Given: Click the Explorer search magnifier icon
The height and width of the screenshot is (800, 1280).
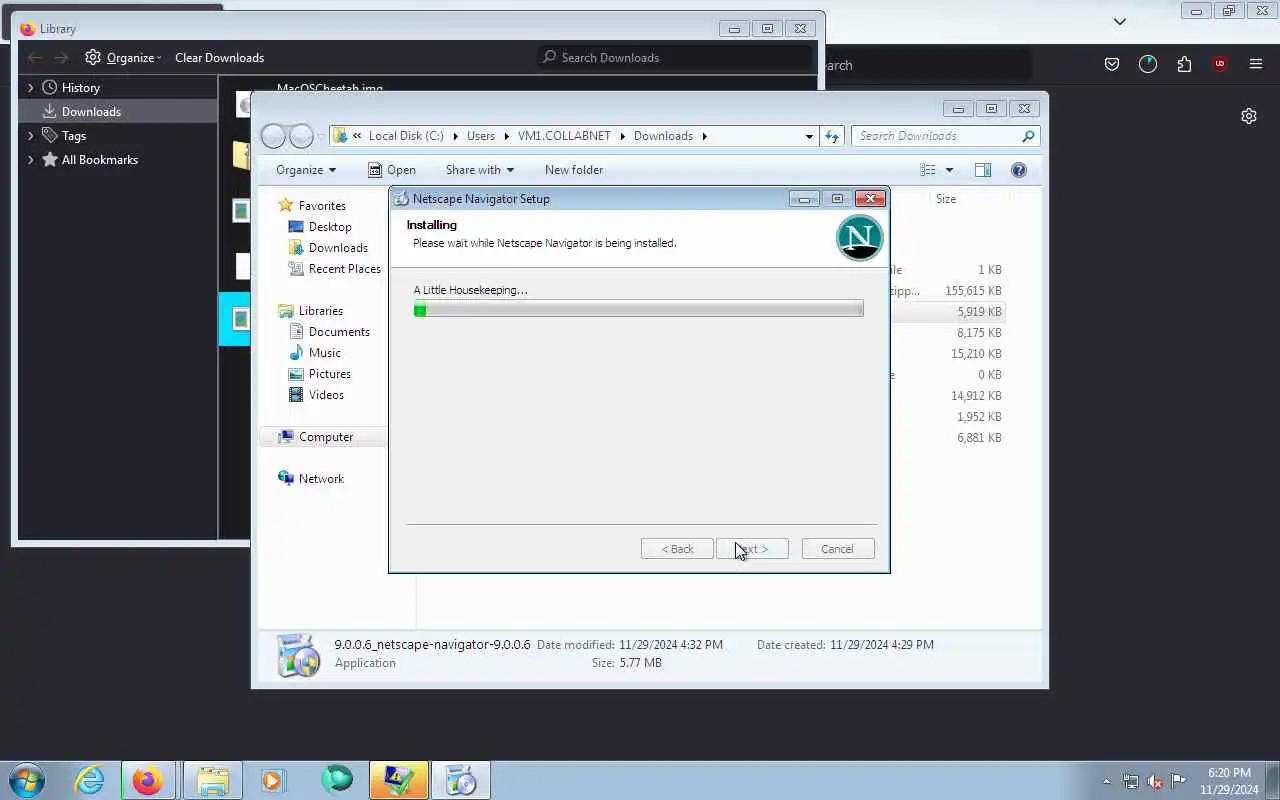Looking at the screenshot, I should [x=1028, y=136].
